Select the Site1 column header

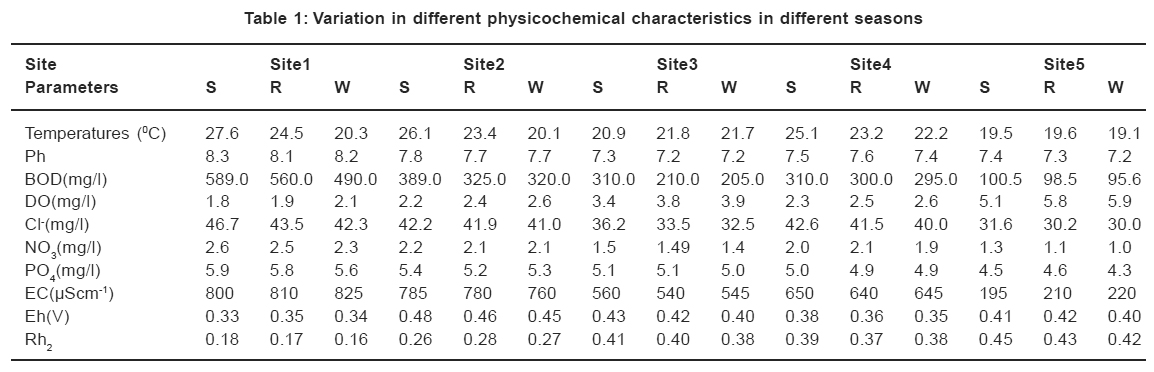(290, 64)
